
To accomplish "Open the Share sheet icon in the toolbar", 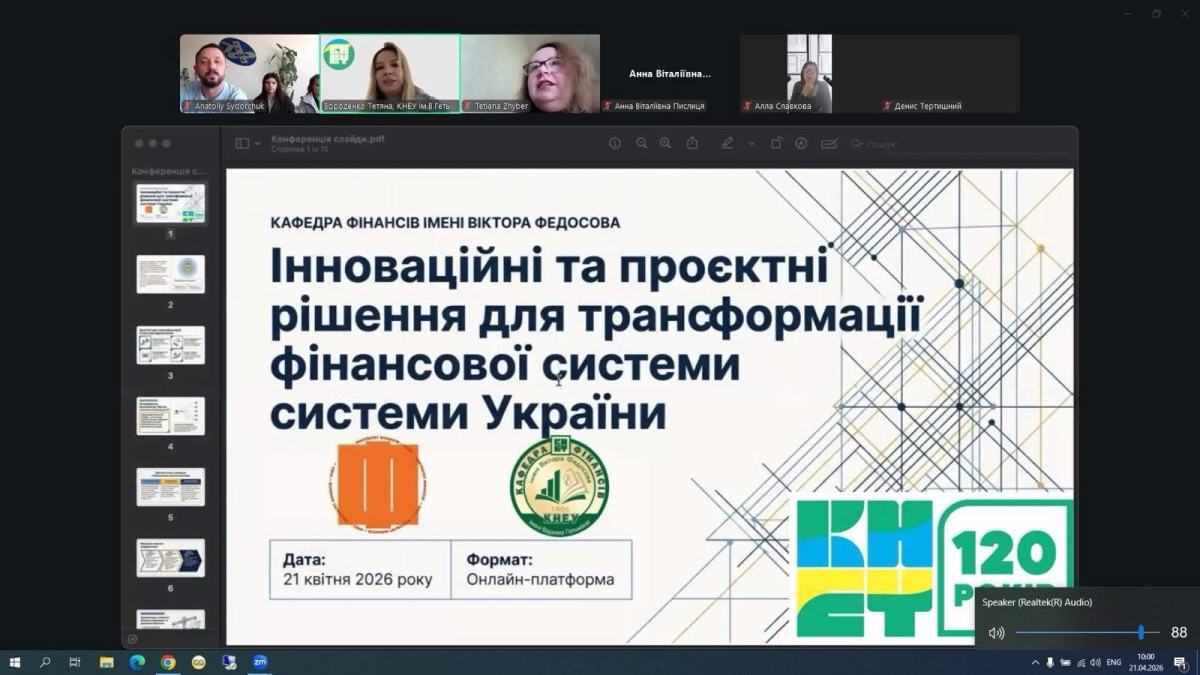I will [x=693, y=143].
